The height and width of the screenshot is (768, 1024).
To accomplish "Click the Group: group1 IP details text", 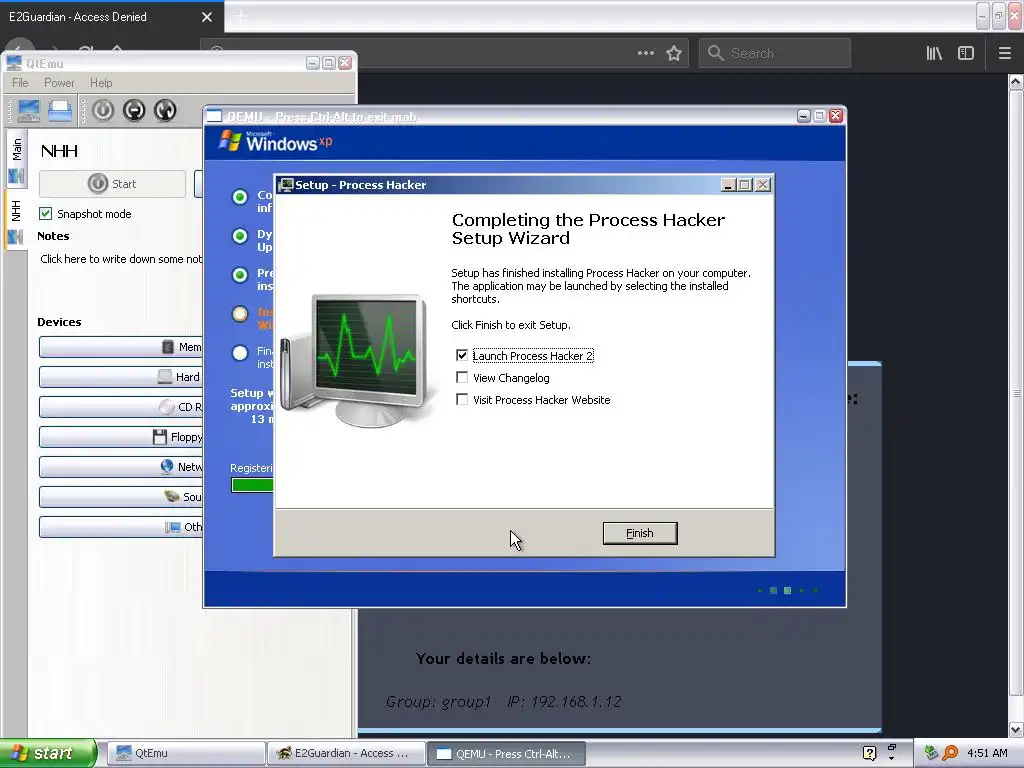I will (504, 701).
